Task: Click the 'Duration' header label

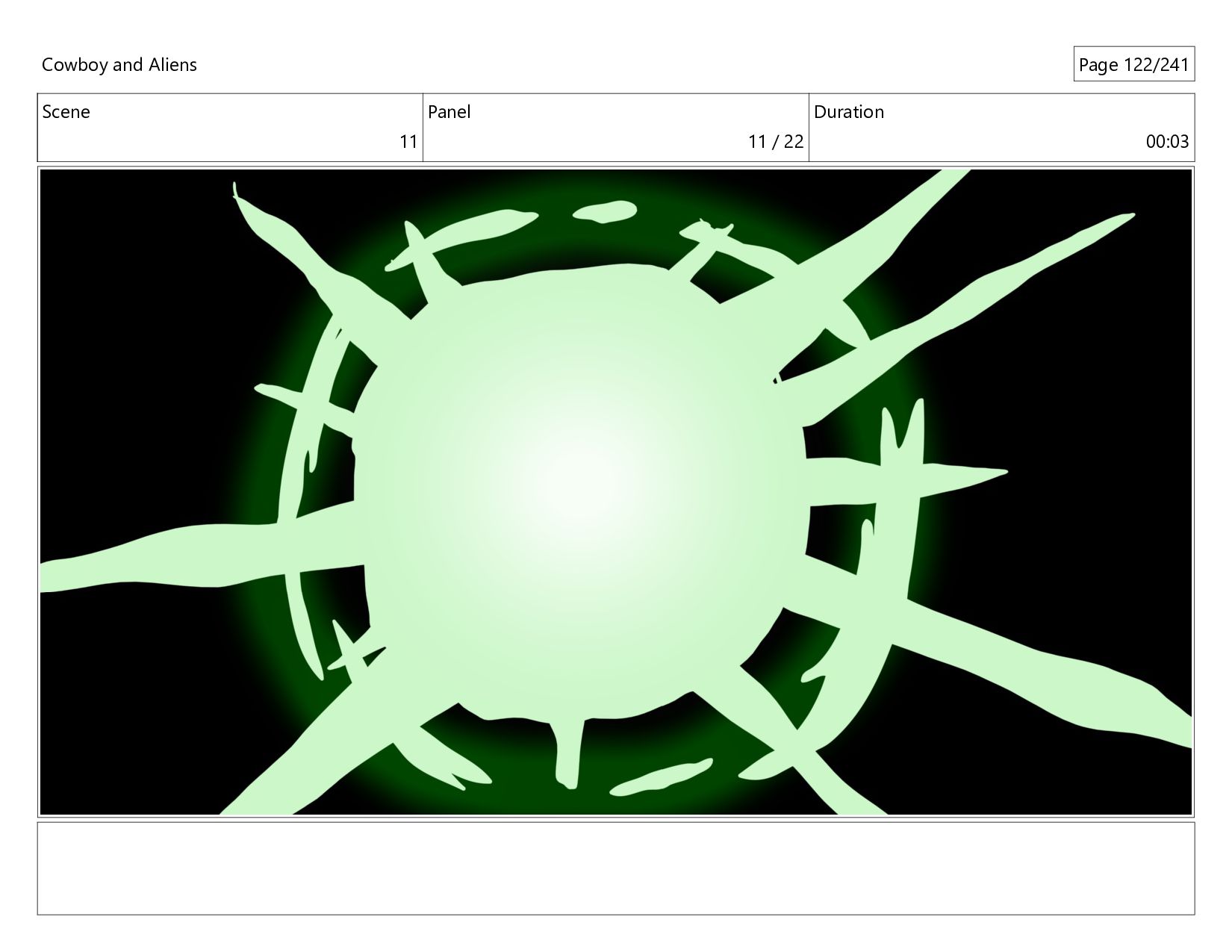Action: click(848, 112)
